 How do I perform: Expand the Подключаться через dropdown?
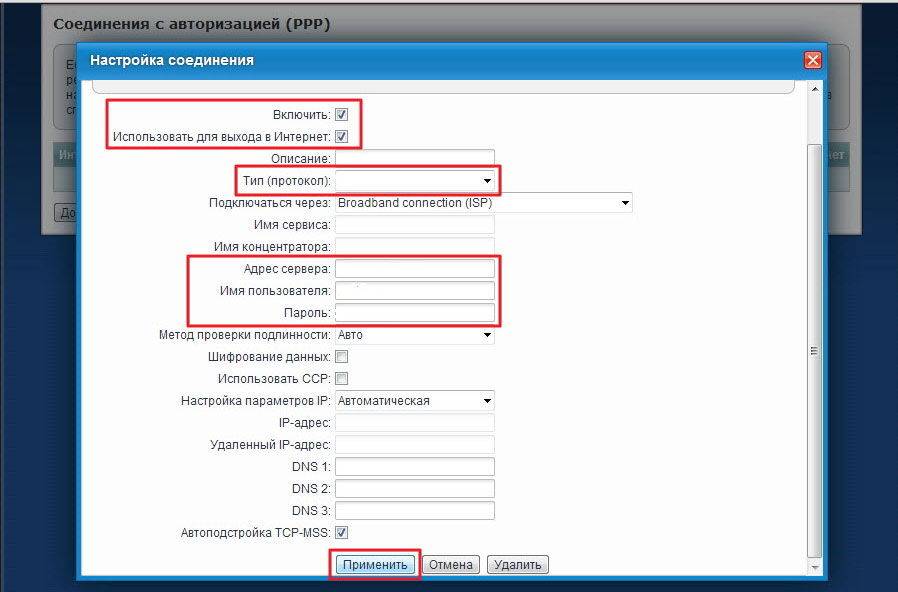(483, 203)
